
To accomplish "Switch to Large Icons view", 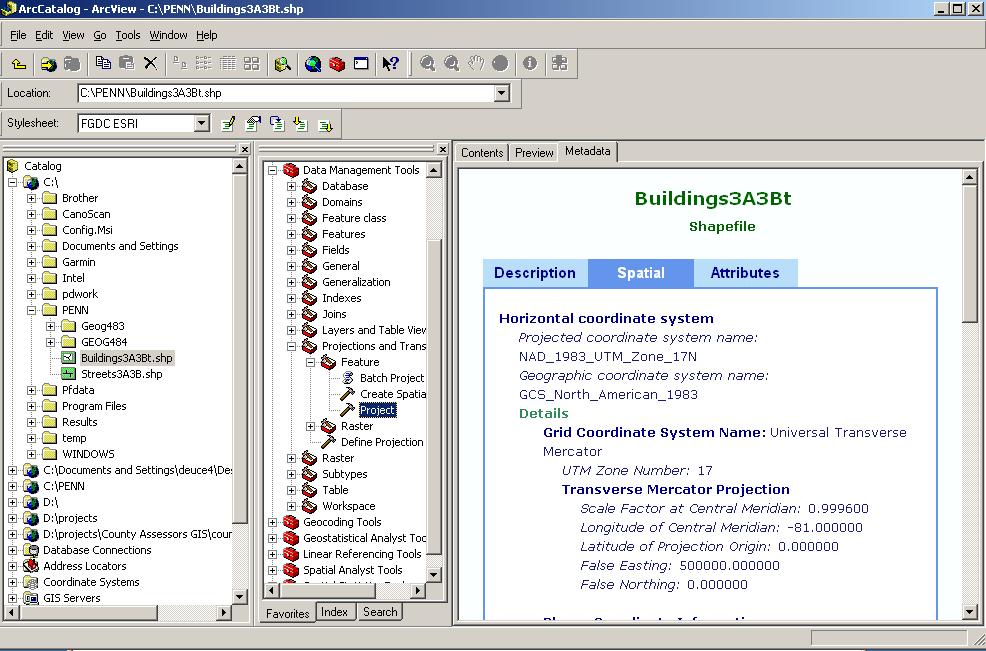I will click(x=180, y=63).
